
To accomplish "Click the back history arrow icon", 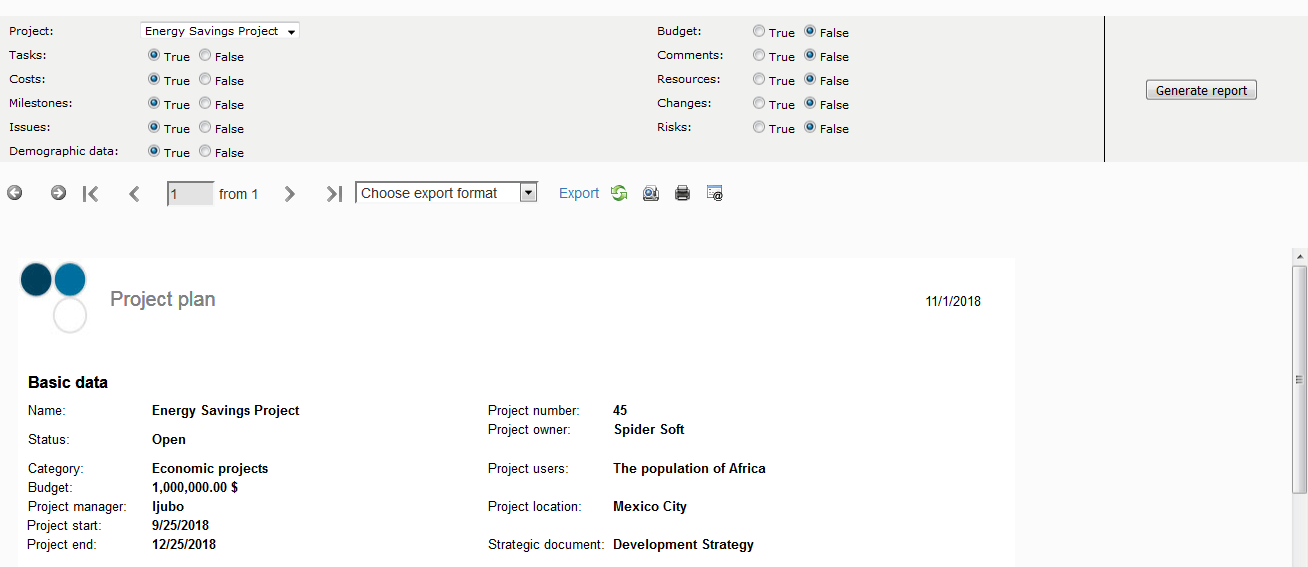I will click(15, 193).
